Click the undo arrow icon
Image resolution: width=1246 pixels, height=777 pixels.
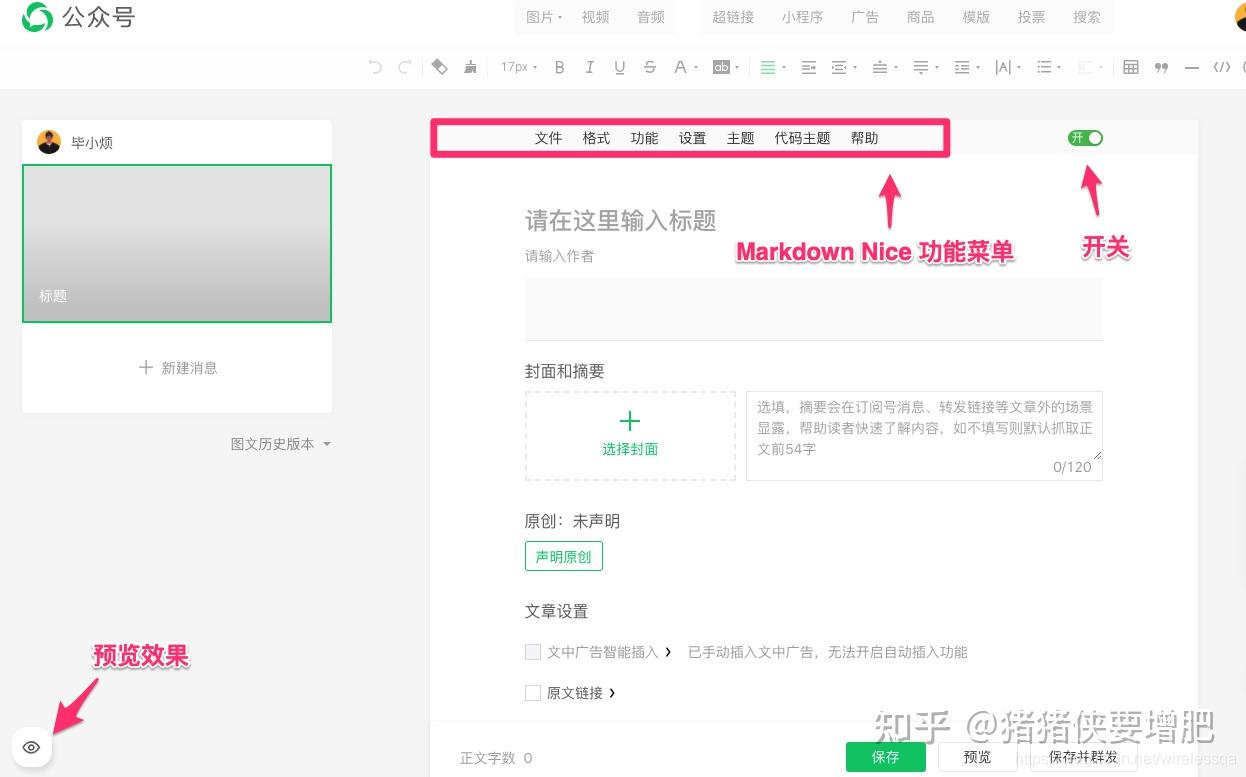375,67
